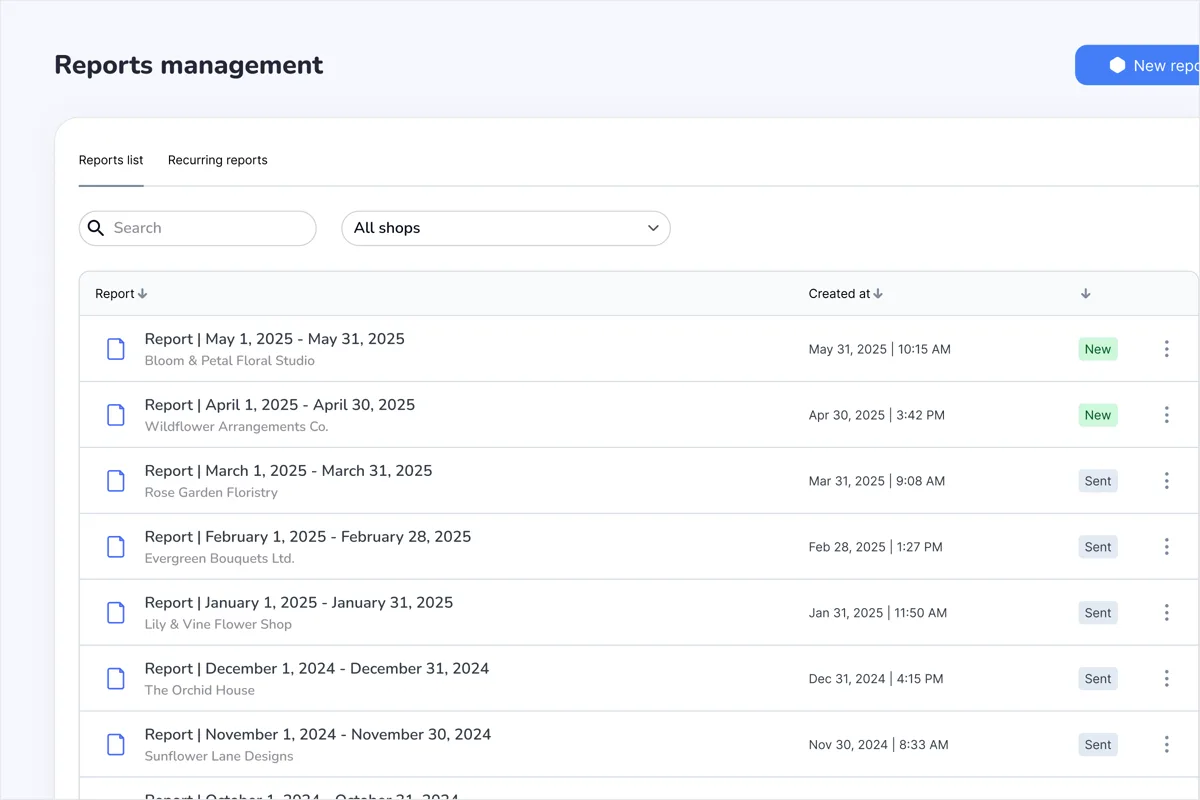Screen dimensions: 1200x800
Task: Switch to the Recurring reports tab
Action: point(218,160)
